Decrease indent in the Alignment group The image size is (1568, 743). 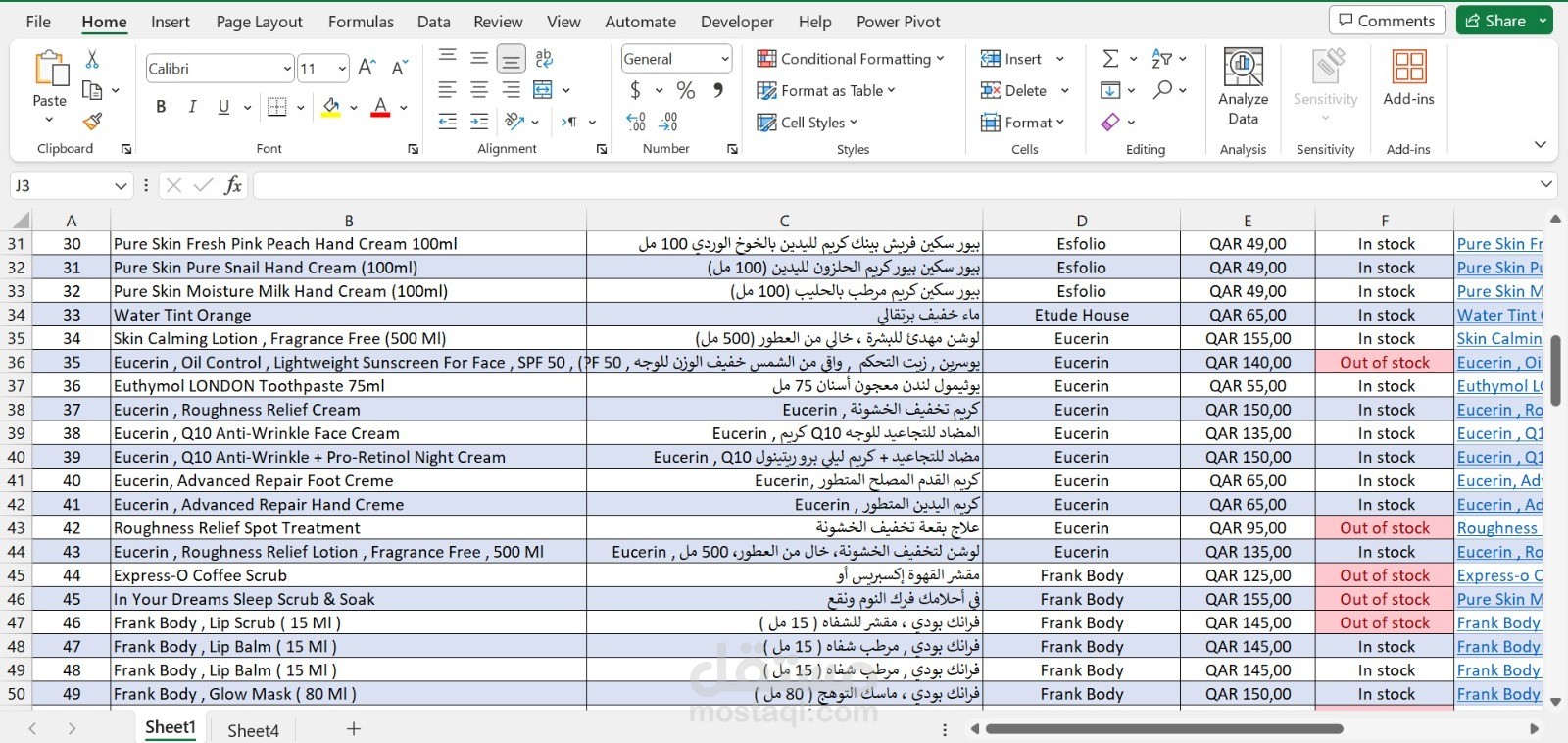coord(448,122)
